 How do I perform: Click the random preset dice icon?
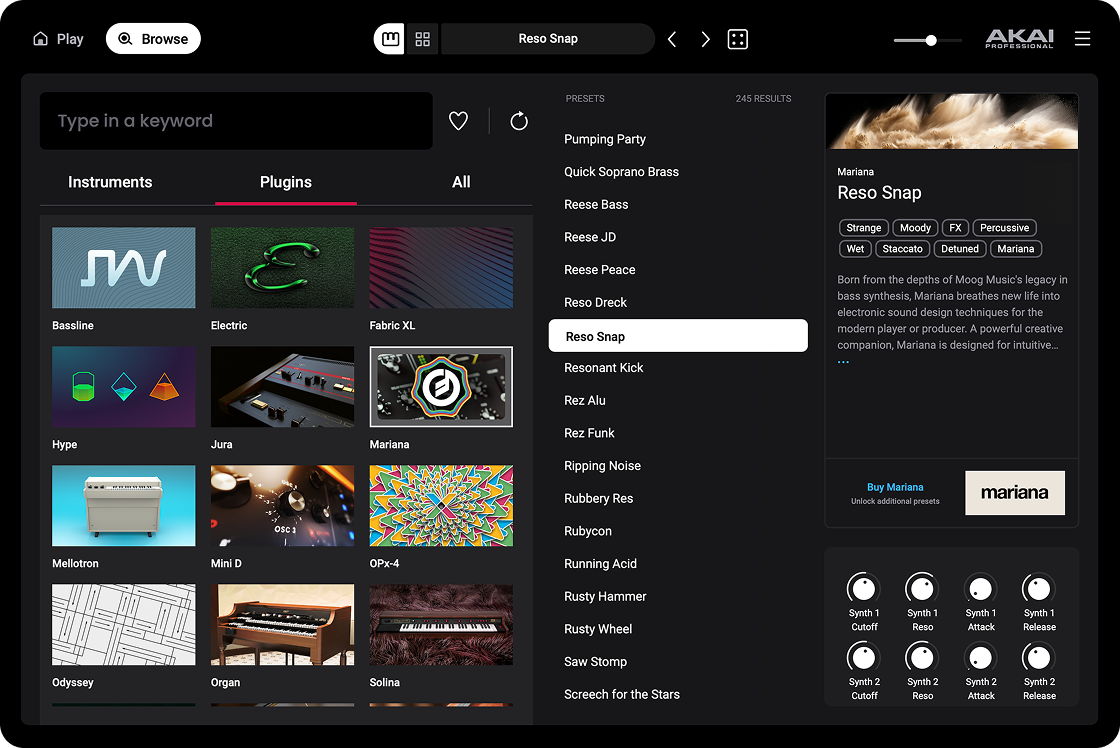738,39
